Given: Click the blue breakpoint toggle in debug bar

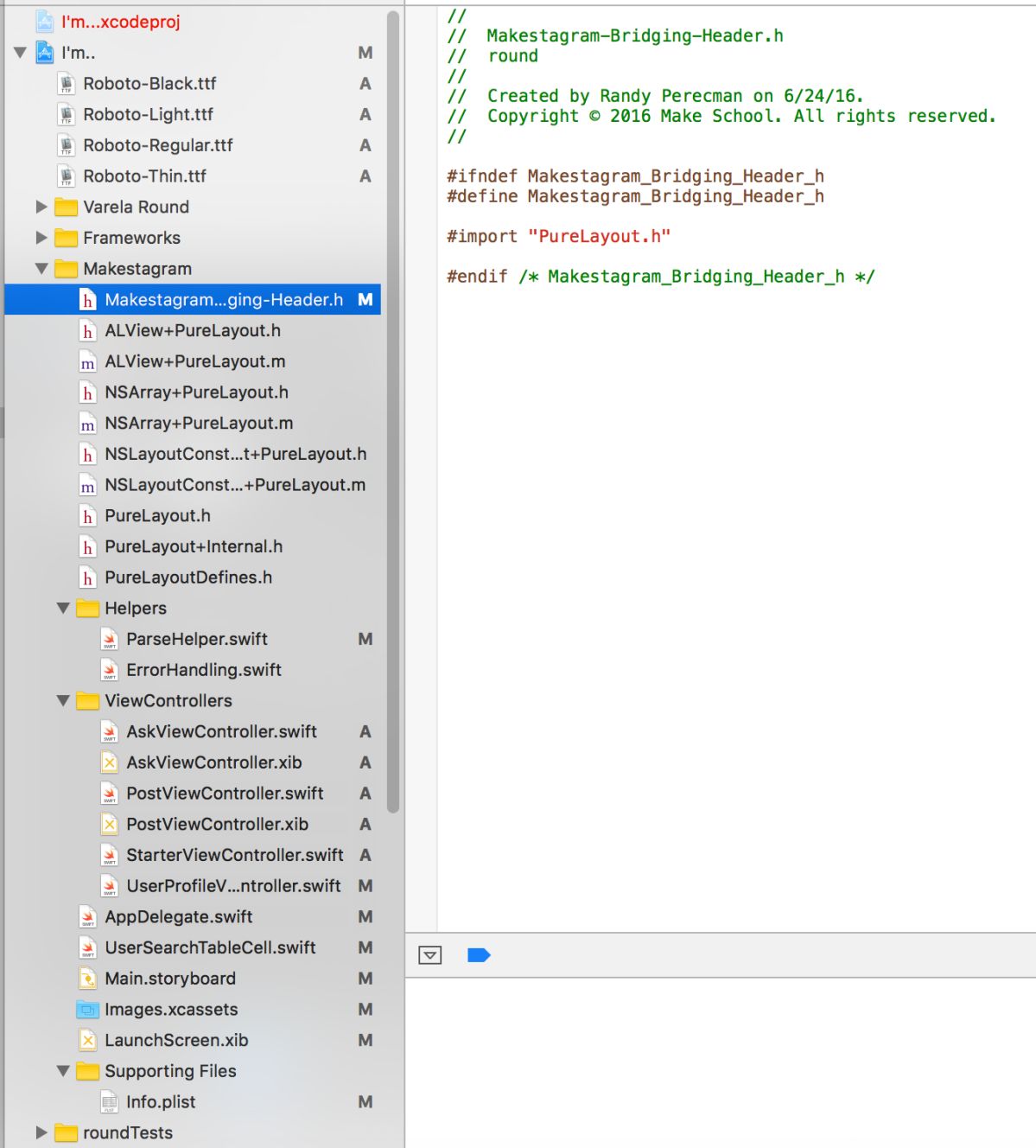Looking at the screenshot, I should 479,955.
